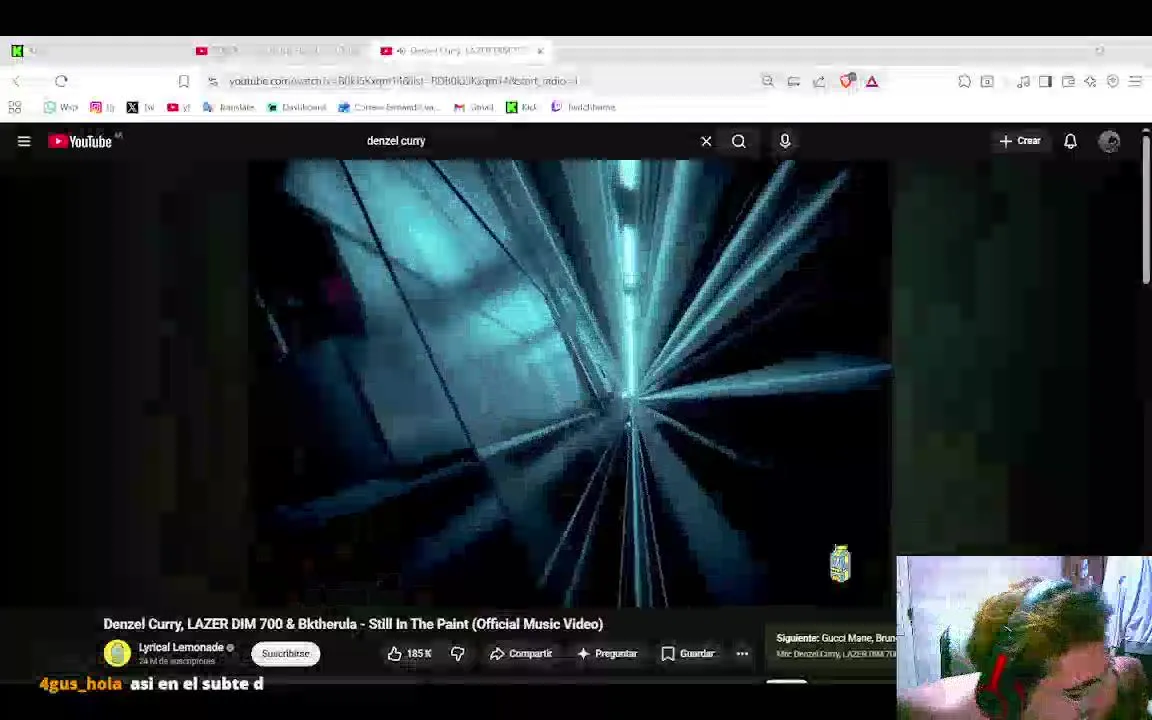Save the video with Guardar

(688, 653)
